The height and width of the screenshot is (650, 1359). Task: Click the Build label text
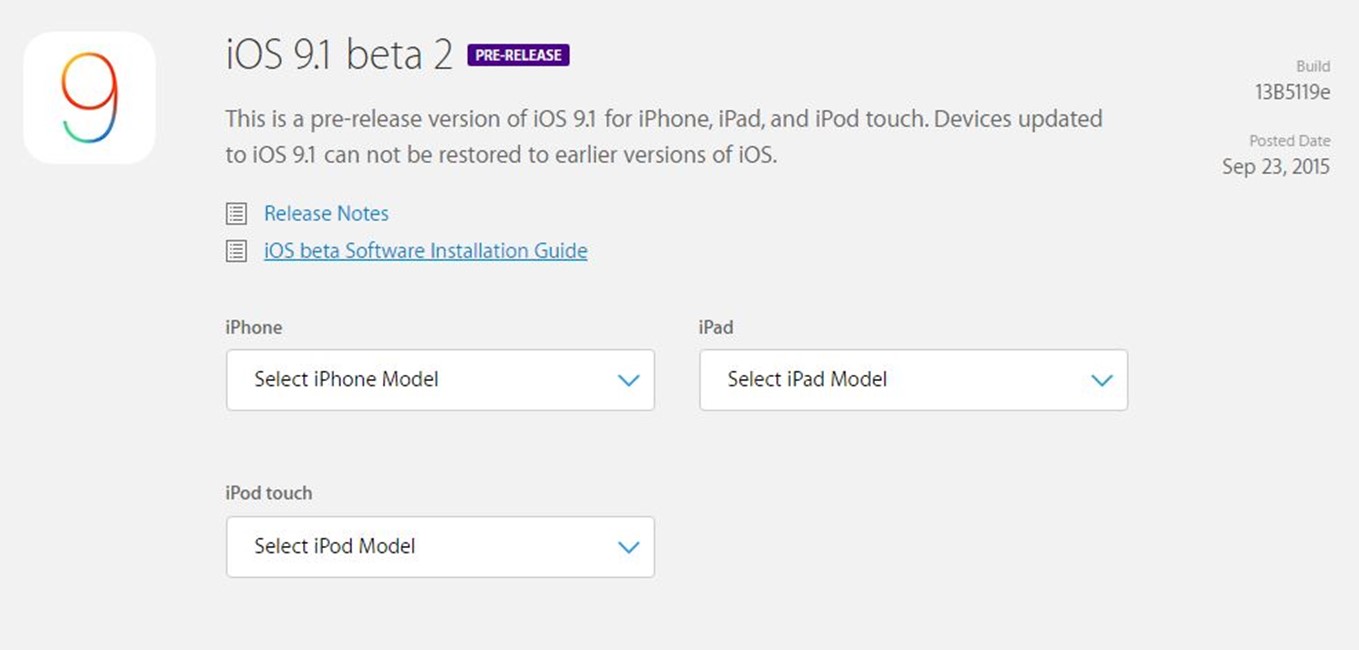coord(1312,66)
